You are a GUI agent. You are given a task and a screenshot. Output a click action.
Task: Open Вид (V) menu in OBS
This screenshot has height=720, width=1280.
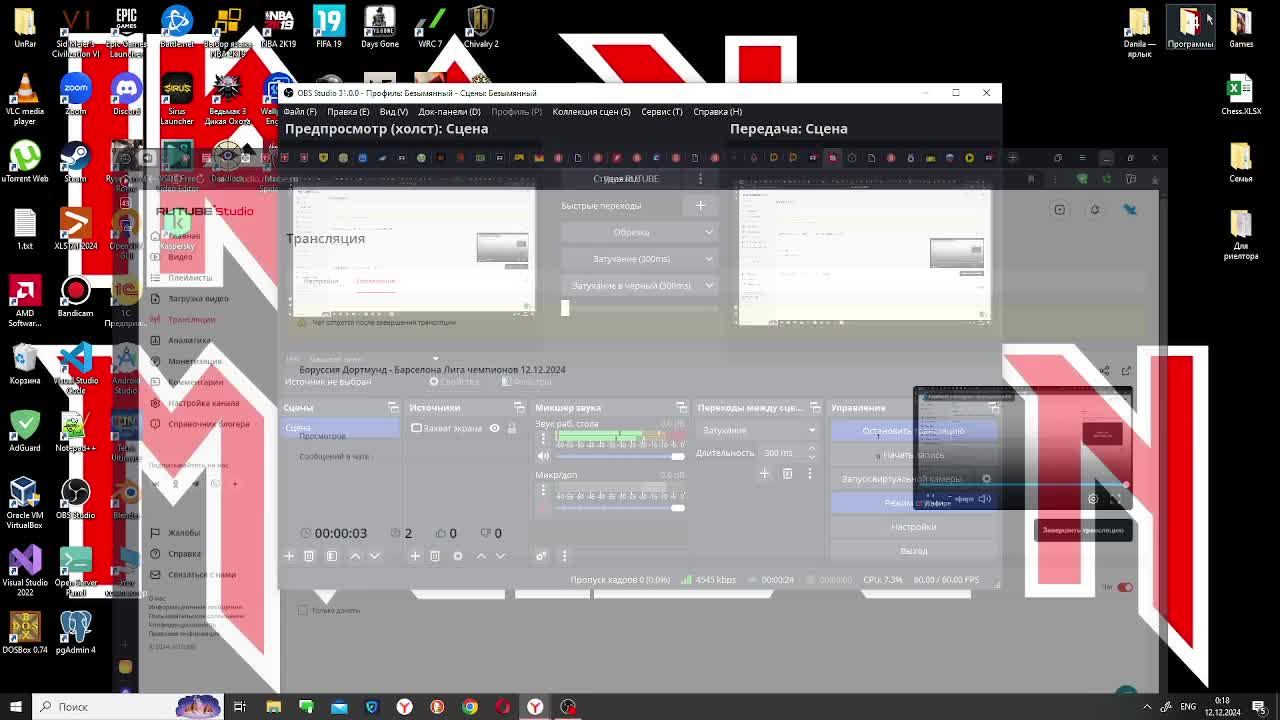tap(393, 112)
